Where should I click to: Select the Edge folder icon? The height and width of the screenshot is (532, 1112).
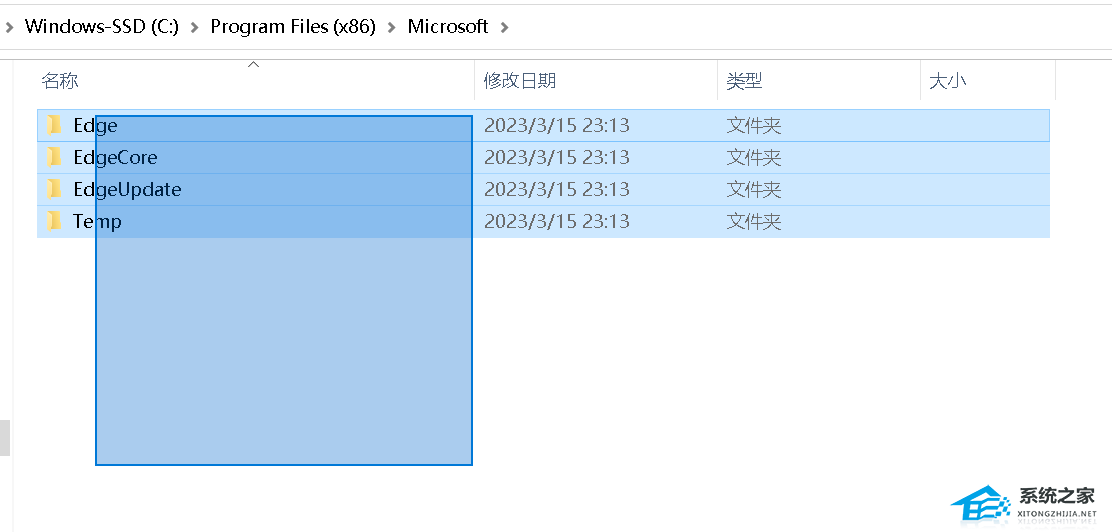(x=55, y=126)
